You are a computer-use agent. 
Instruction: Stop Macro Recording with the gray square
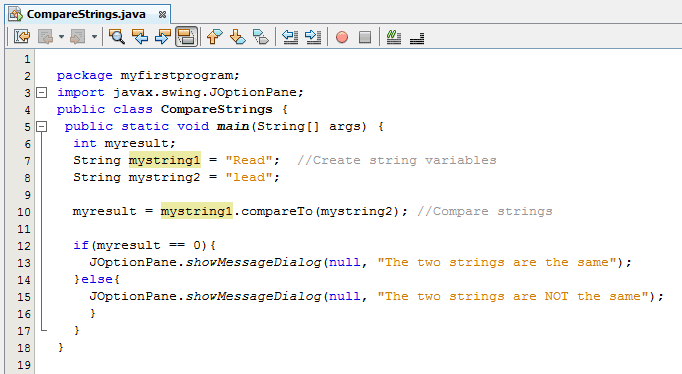tap(365, 37)
